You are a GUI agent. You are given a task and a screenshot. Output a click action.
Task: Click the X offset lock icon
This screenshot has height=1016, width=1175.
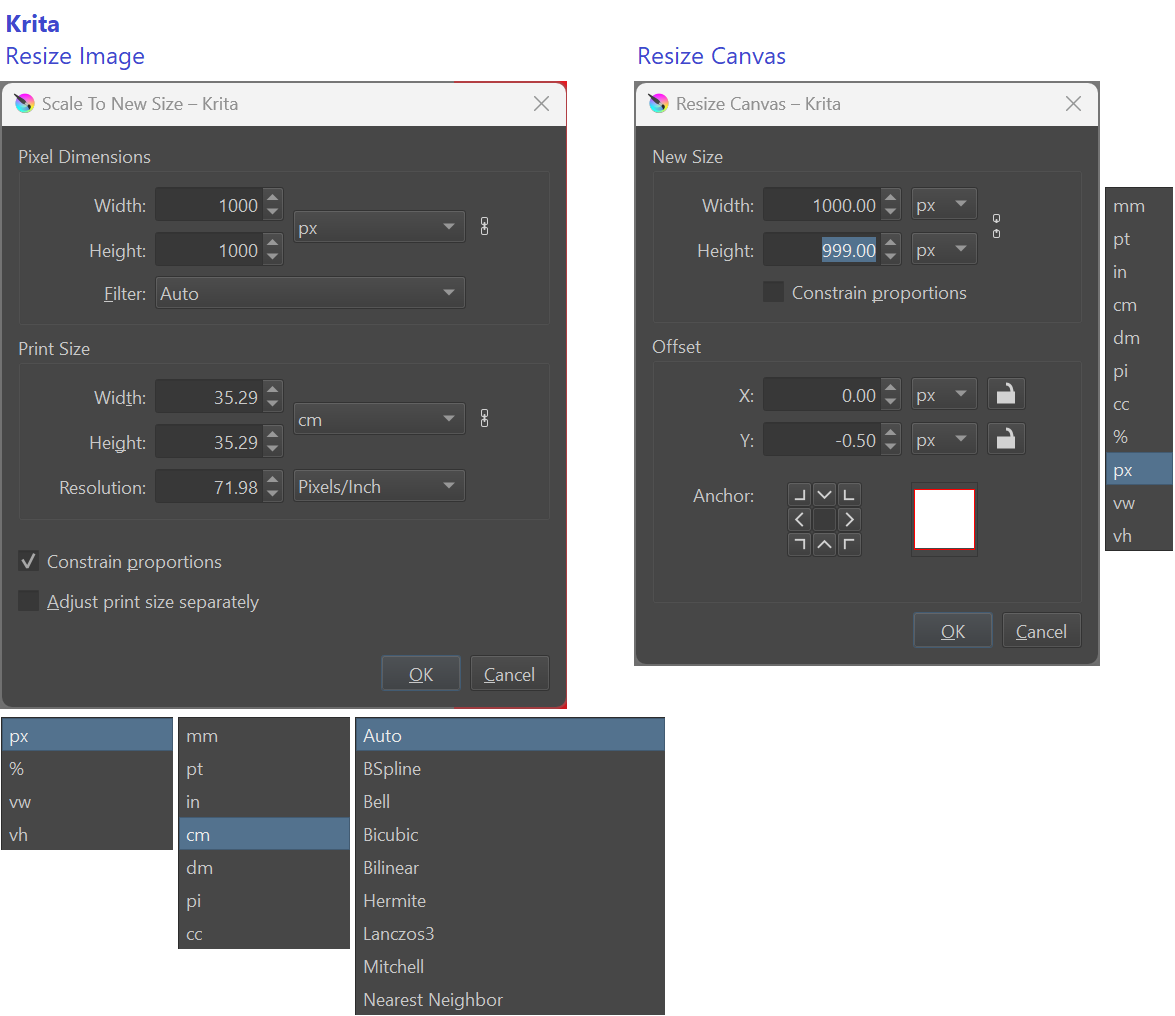click(x=1006, y=393)
